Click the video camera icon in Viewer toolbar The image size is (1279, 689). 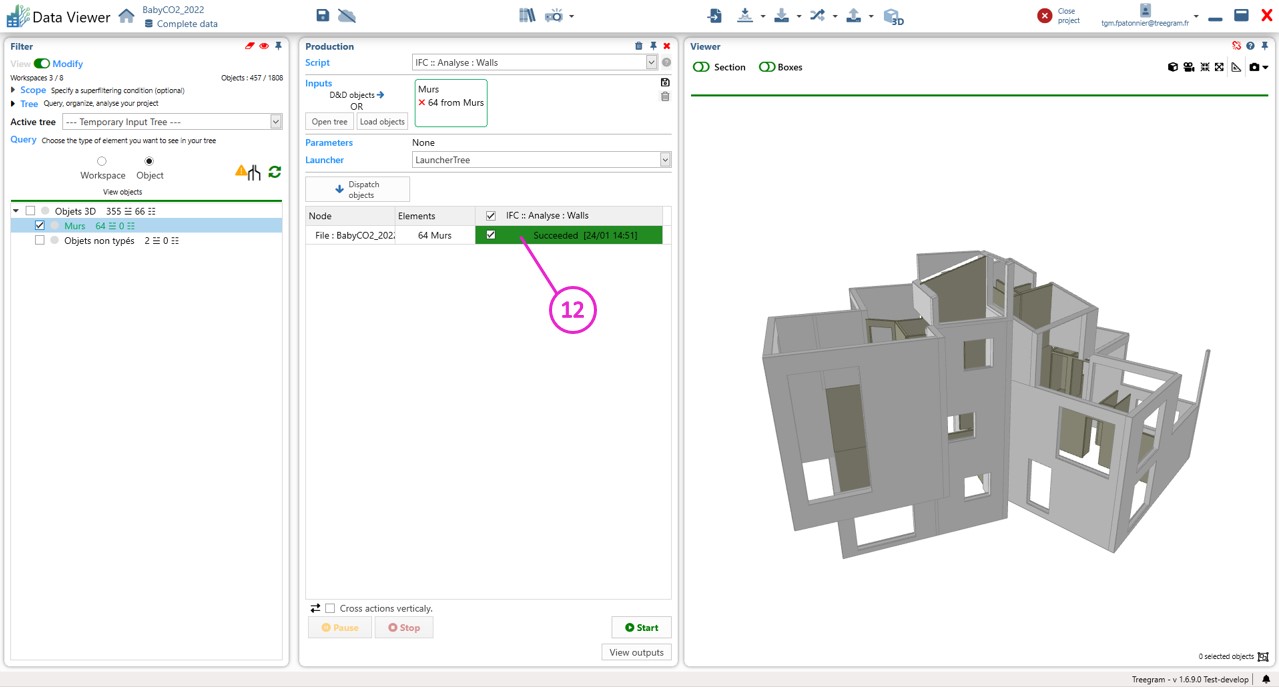click(1188, 67)
